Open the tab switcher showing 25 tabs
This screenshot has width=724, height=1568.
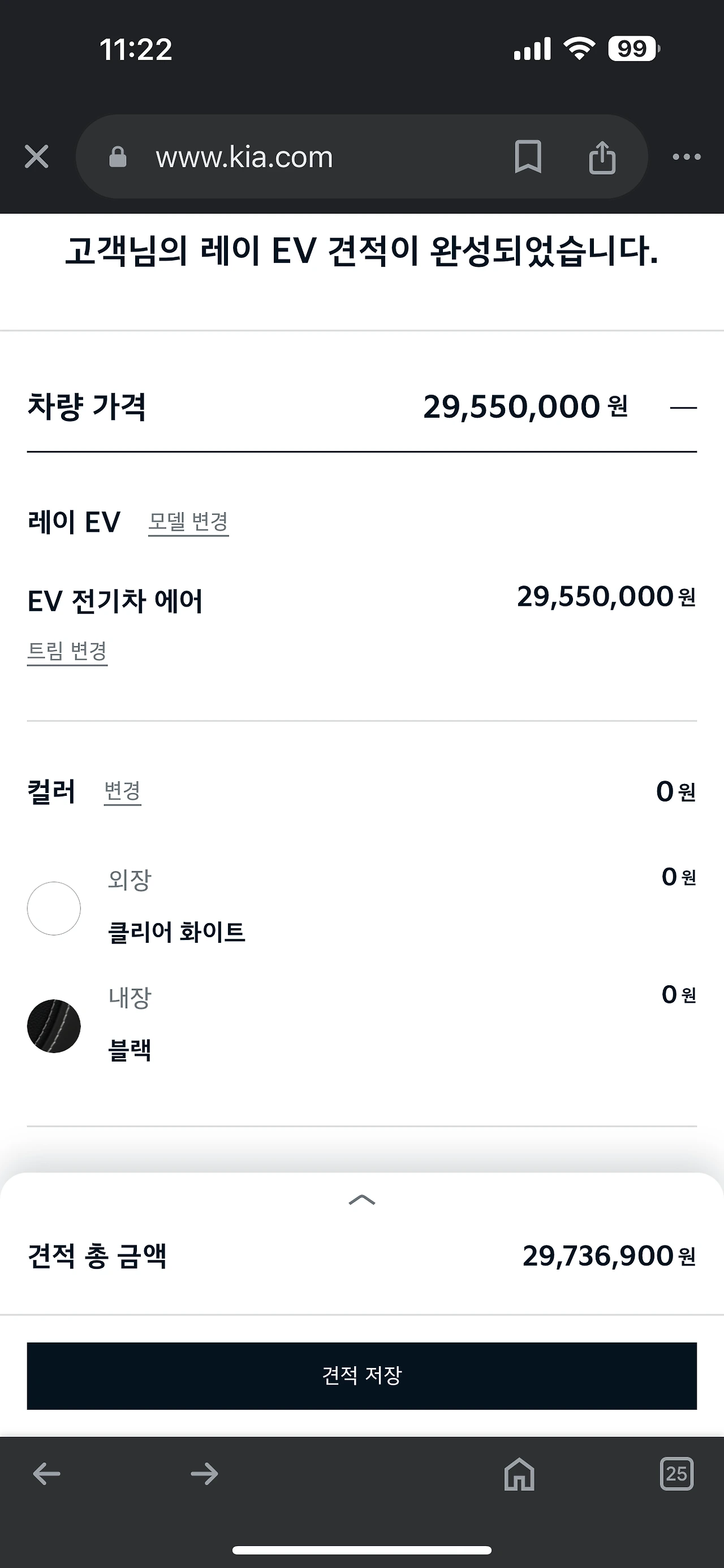pyautogui.click(x=676, y=1474)
